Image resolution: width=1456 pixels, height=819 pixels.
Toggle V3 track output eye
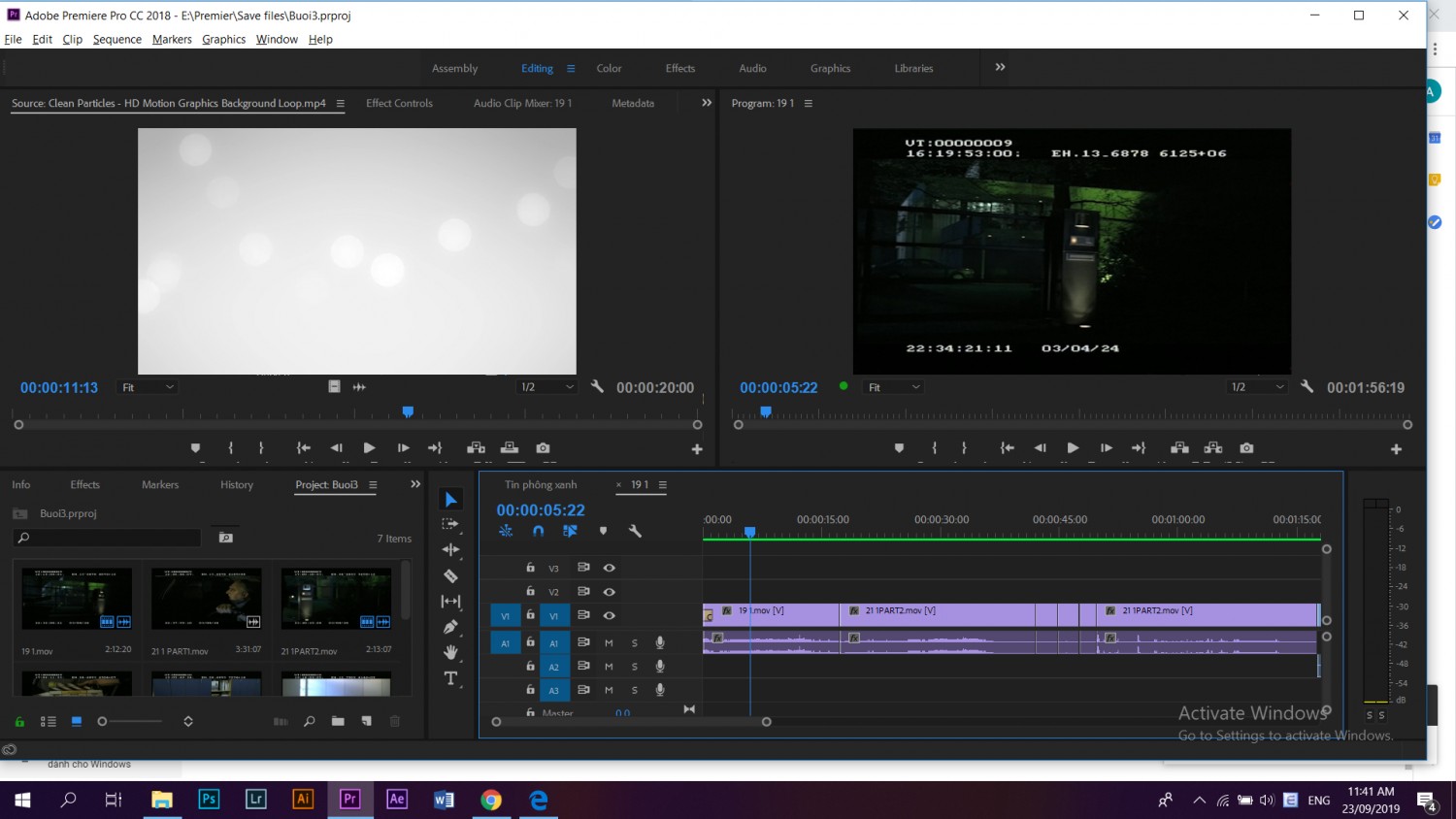click(x=609, y=568)
